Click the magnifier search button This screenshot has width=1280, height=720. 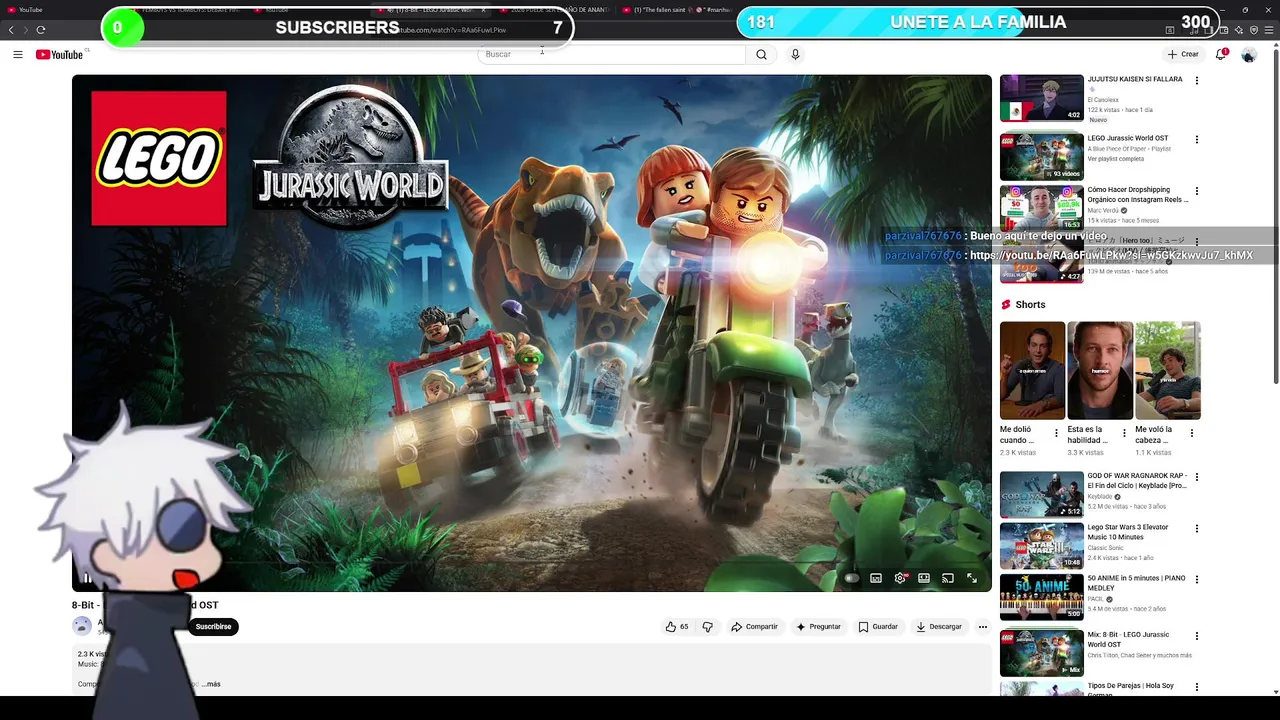click(x=761, y=54)
